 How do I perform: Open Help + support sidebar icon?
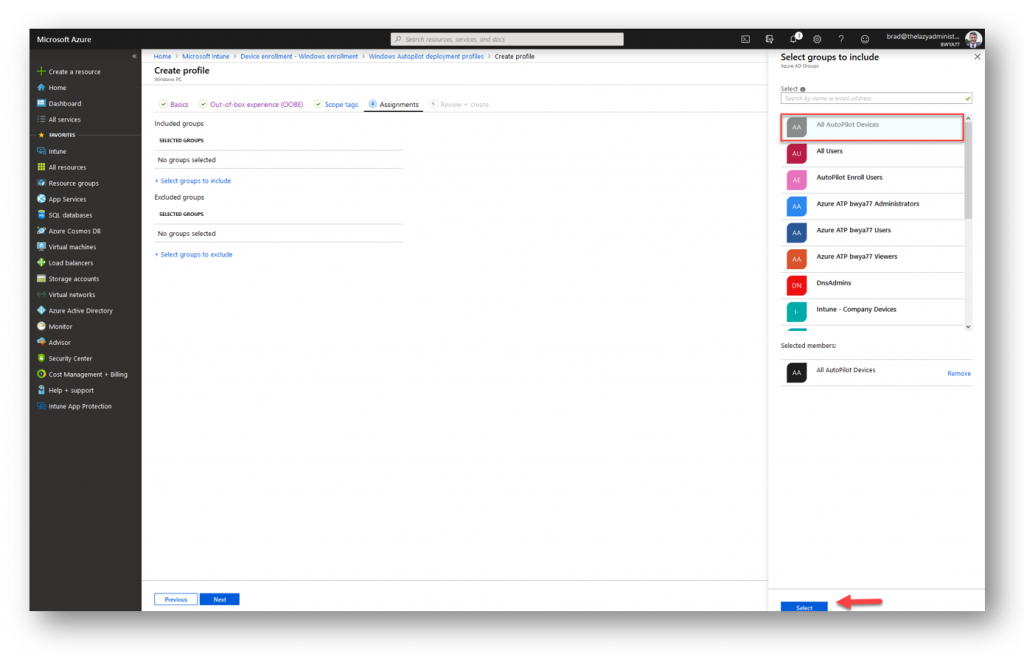click(41, 390)
